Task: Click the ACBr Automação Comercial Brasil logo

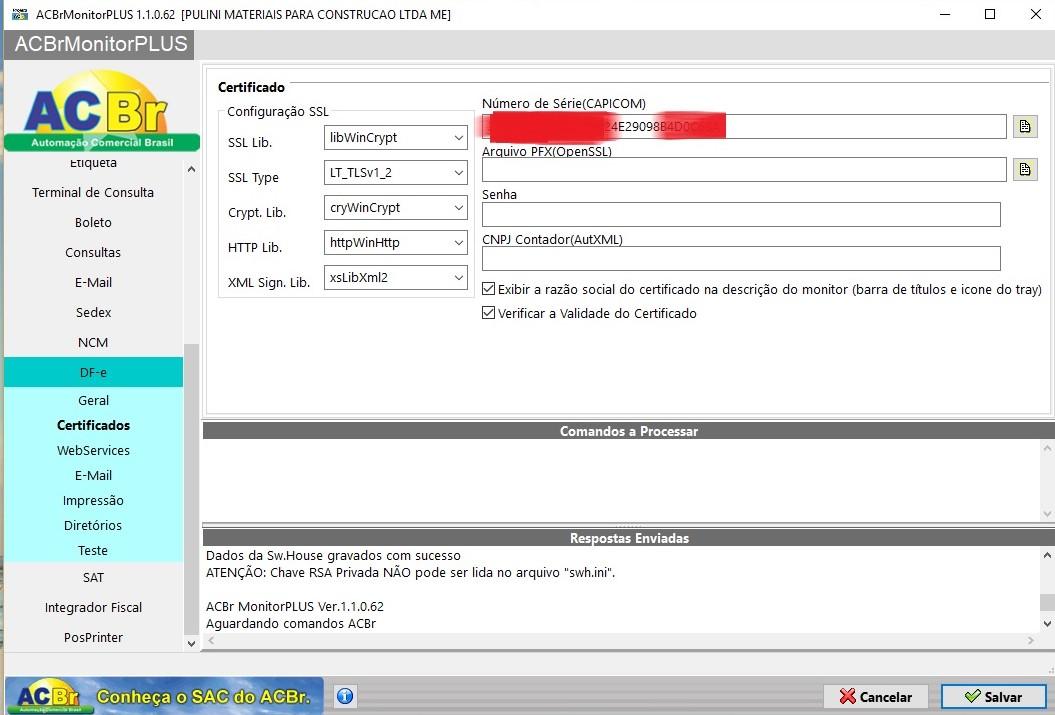Action: (x=102, y=111)
